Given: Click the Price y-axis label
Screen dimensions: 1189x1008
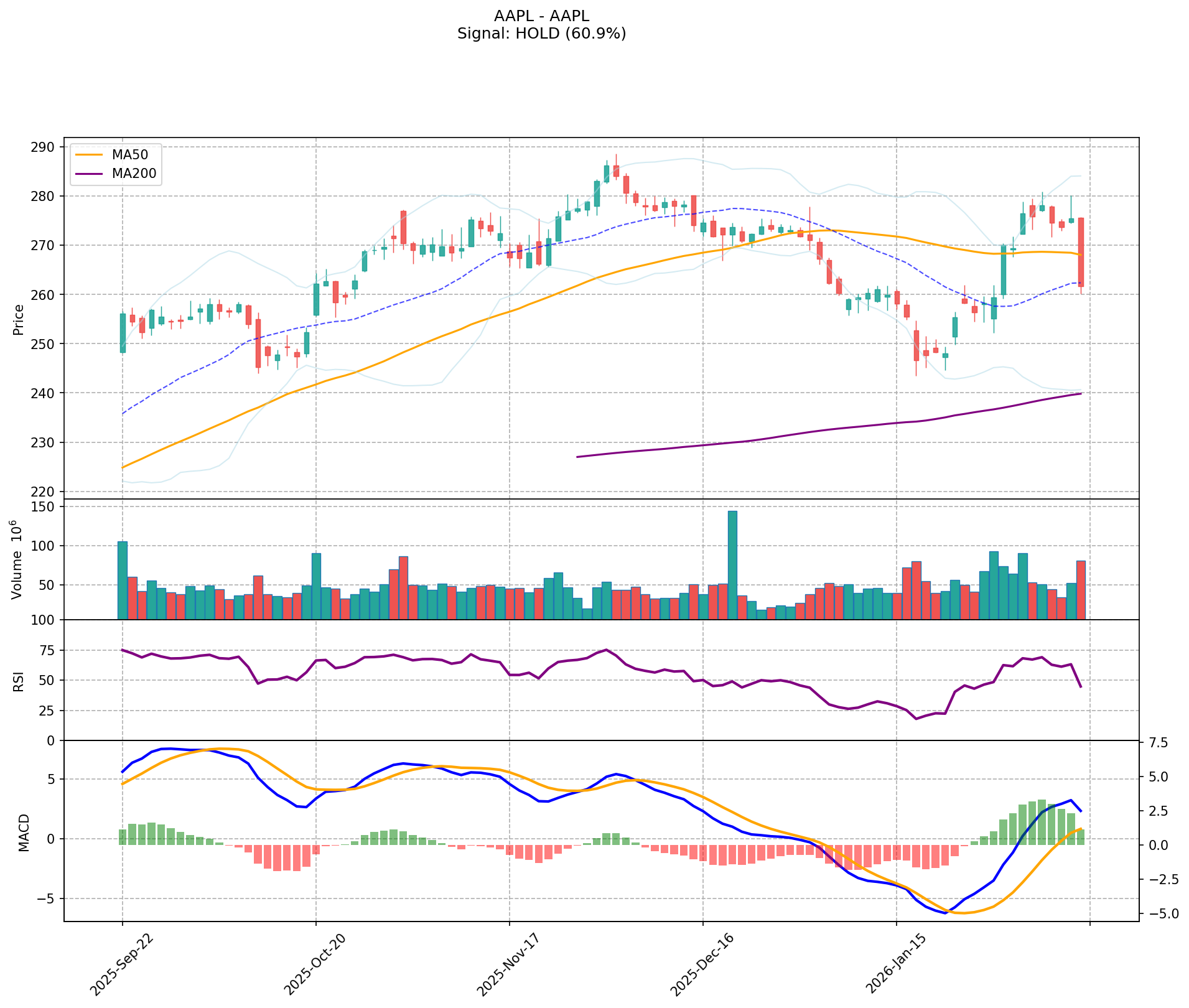Looking at the screenshot, I should click(x=19, y=319).
